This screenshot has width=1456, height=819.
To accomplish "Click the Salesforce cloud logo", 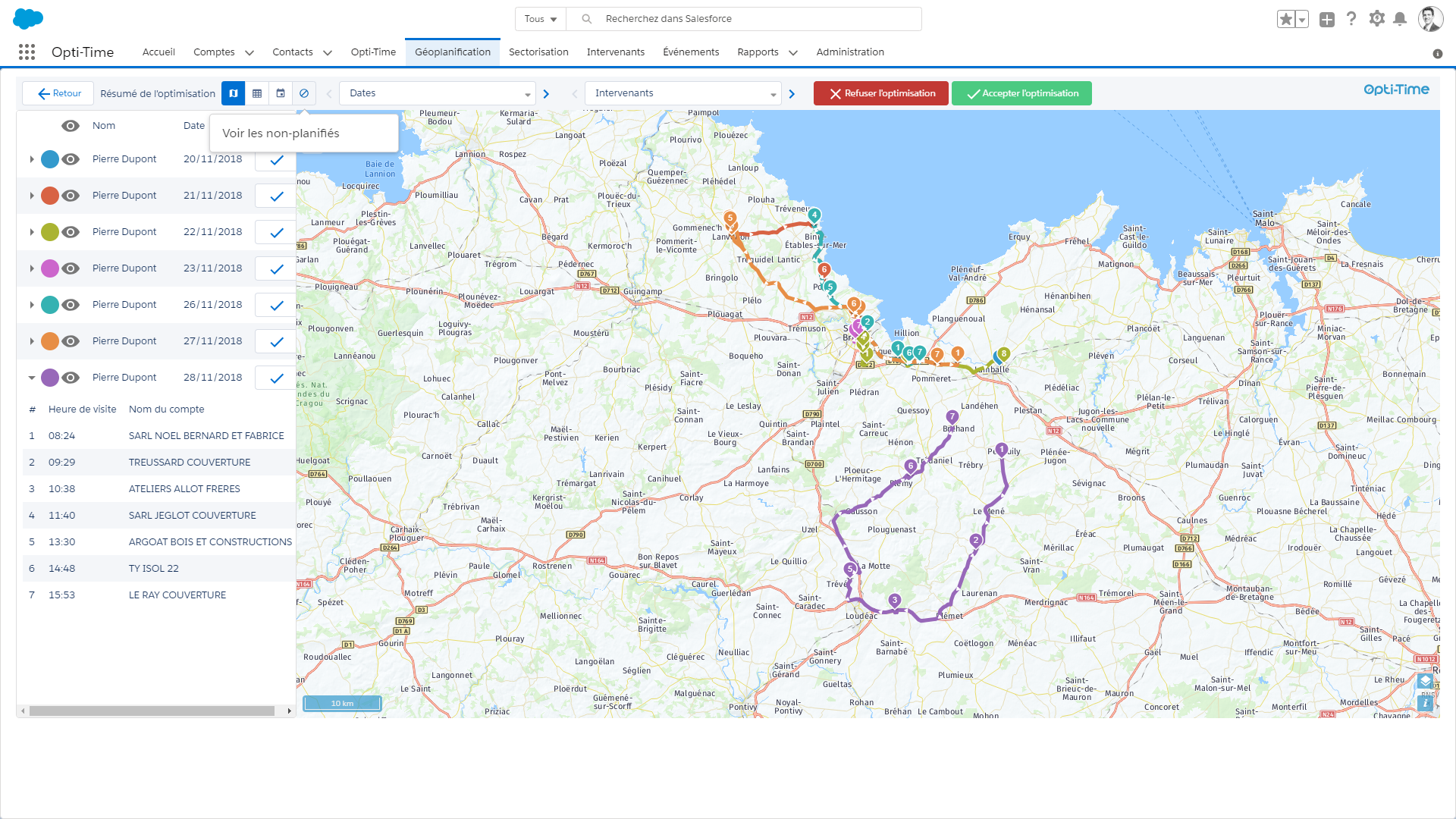I will (28, 18).
